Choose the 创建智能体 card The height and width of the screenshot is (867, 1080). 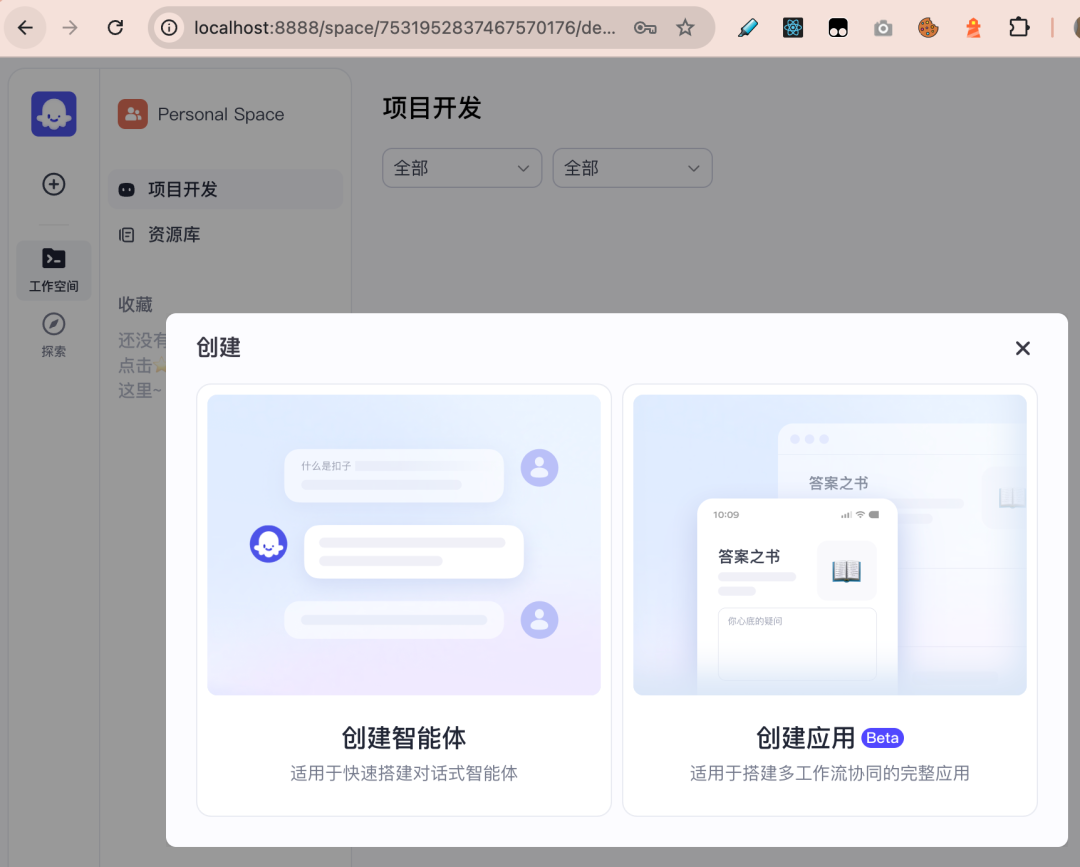pyautogui.click(x=404, y=598)
